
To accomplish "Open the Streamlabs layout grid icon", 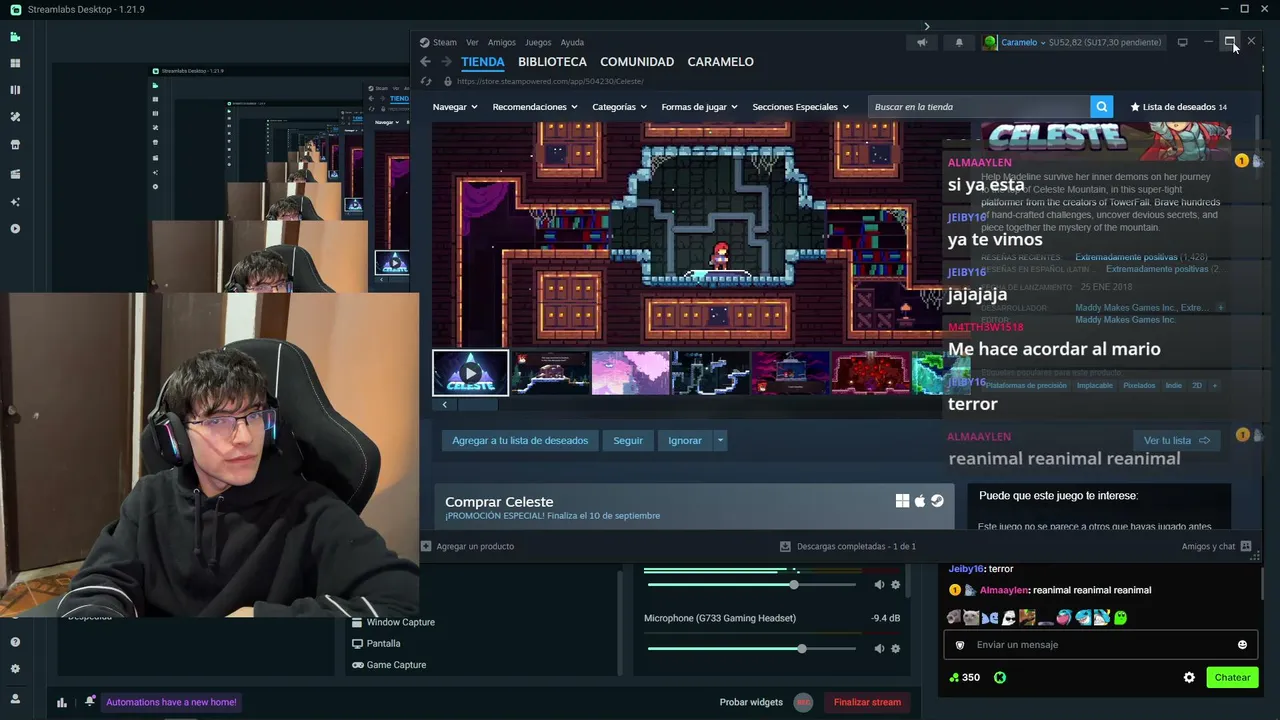I will (15, 63).
